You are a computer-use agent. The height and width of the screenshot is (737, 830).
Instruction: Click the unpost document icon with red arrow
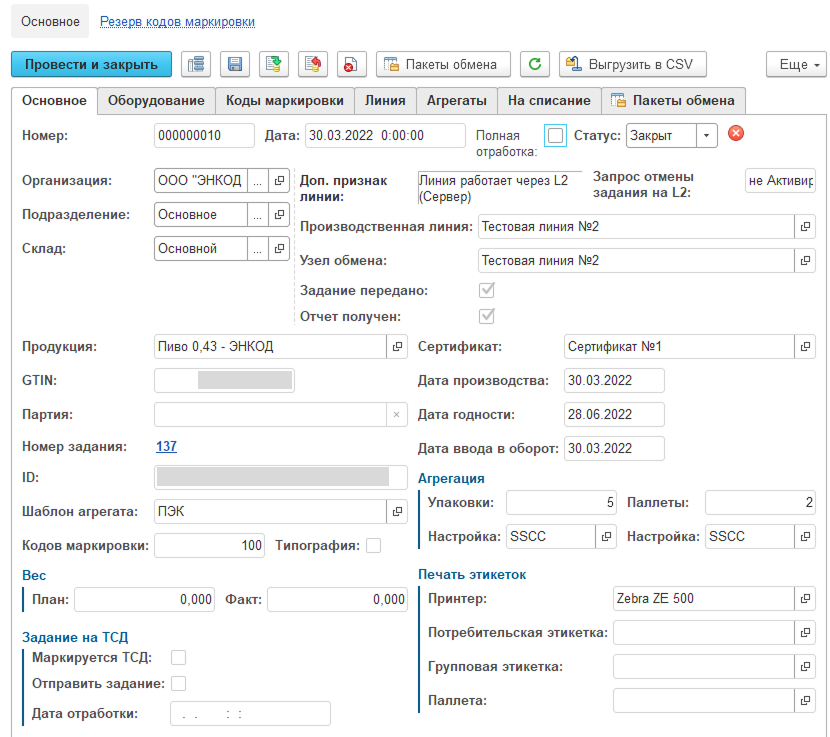point(313,65)
